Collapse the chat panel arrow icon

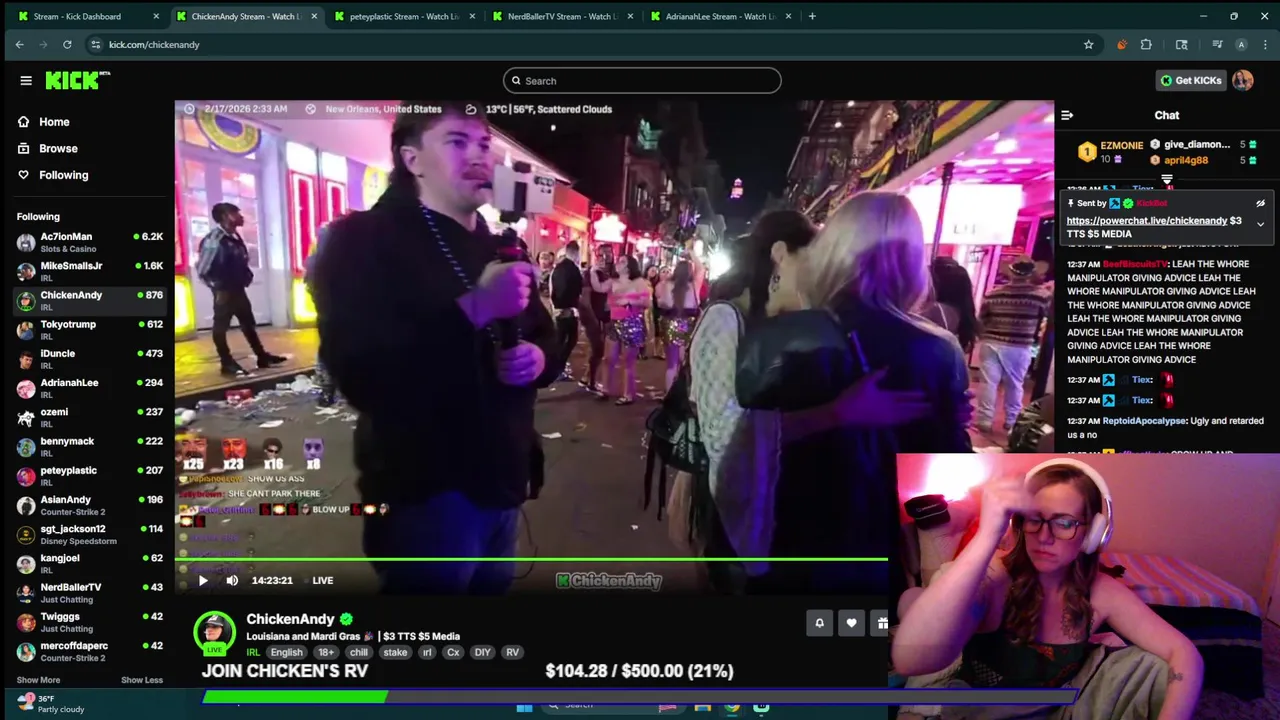(1067, 115)
